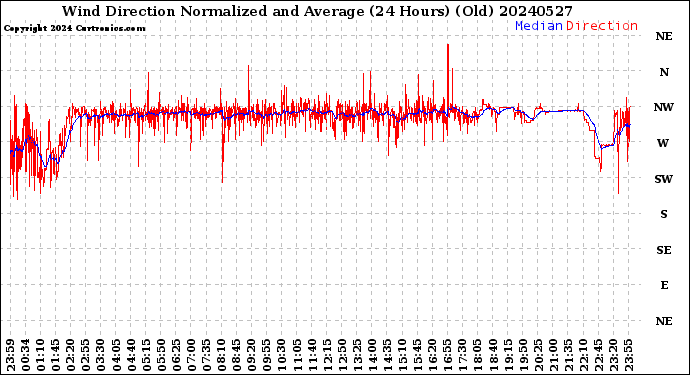Click the 21:35 time label
The image size is (690, 375).
(568, 355)
